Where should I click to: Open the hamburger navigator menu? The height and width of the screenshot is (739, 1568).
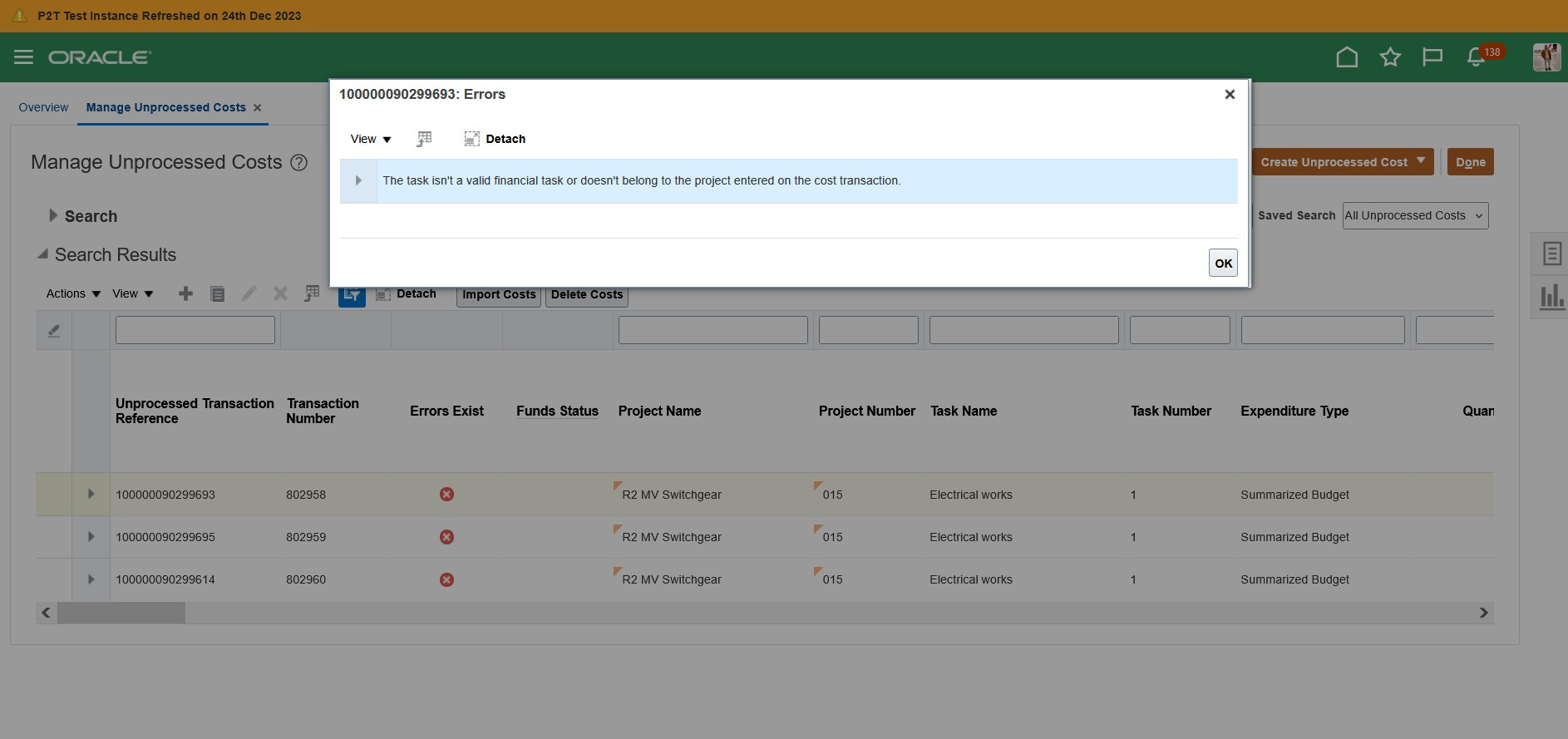point(23,57)
